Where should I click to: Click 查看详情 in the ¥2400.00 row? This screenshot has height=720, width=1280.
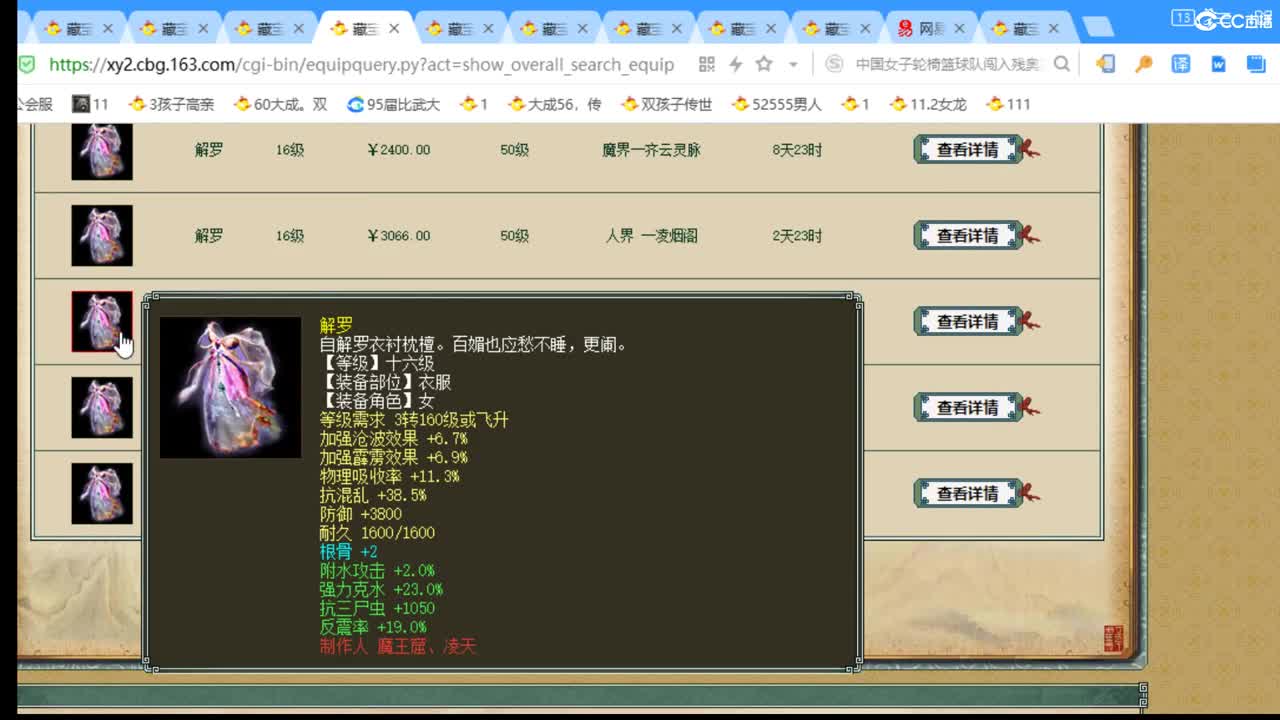pos(967,150)
